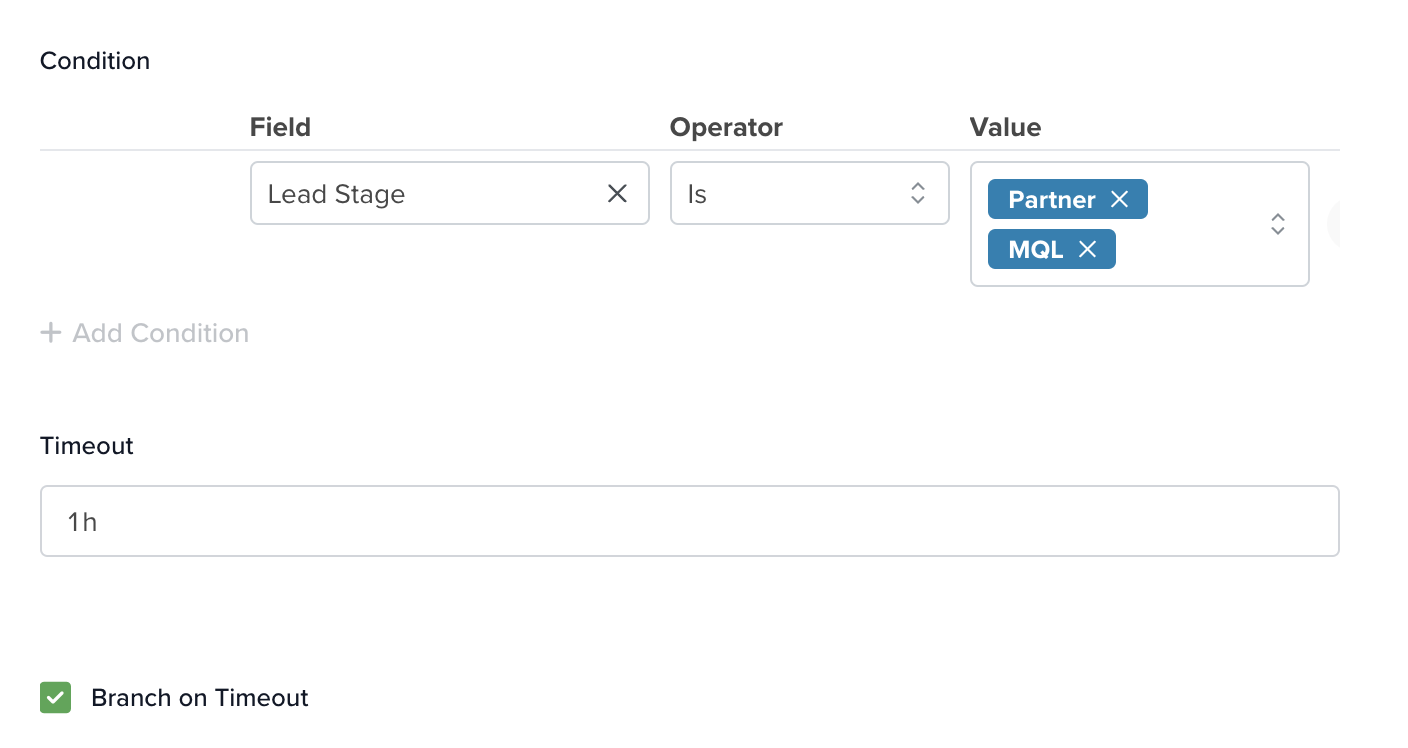
Task: Click the Field column header
Action: point(280,127)
